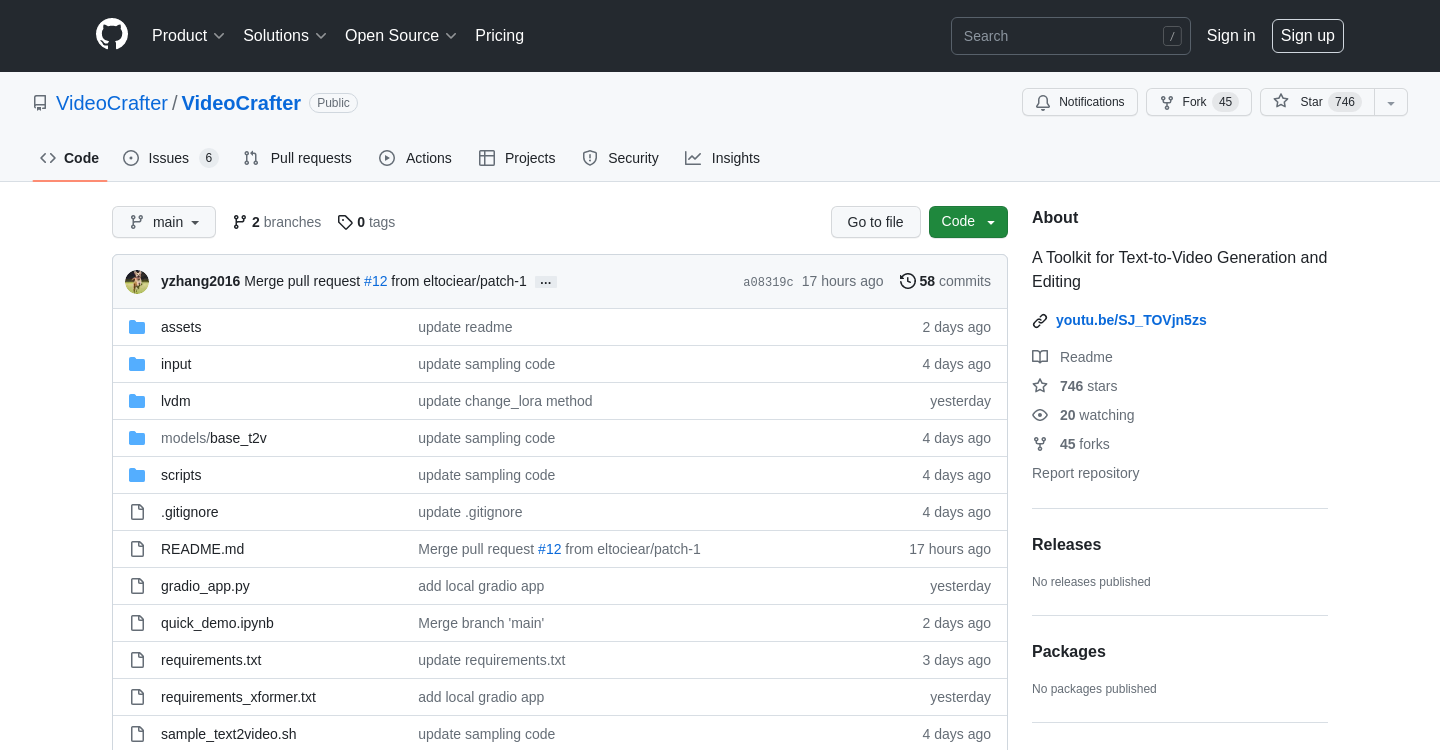Click the star icon beside 746 stars
1440x750 pixels.
(1040, 386)
